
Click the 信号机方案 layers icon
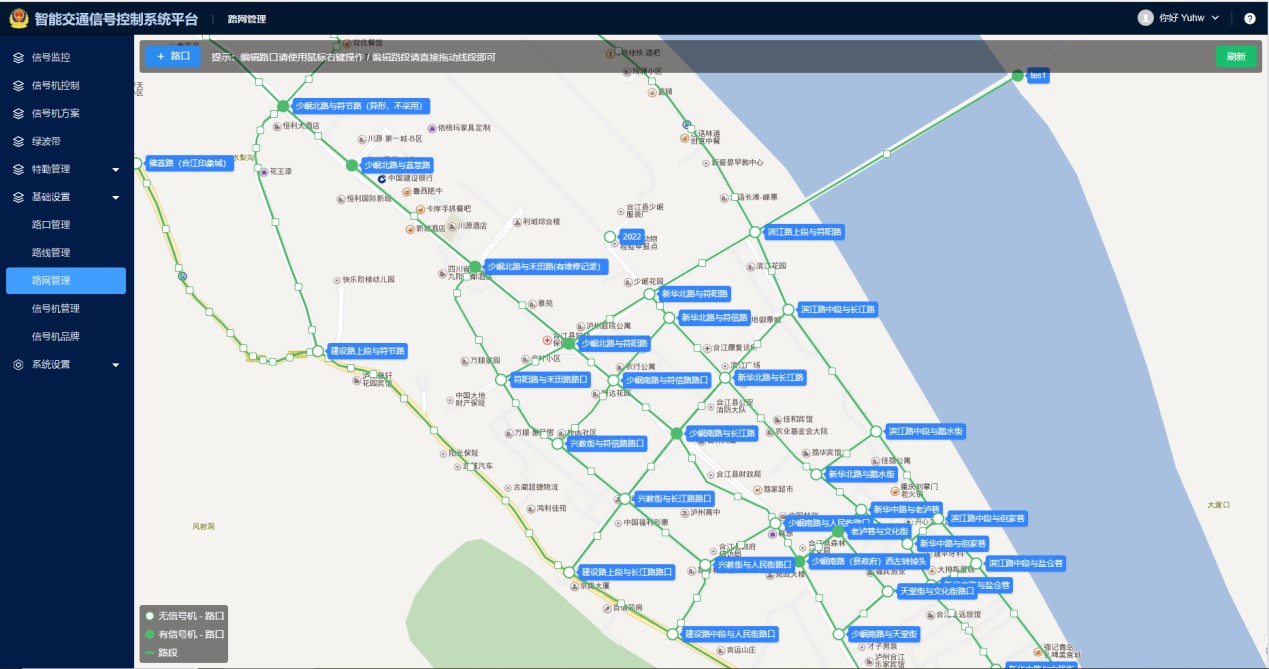click(18, 113)
